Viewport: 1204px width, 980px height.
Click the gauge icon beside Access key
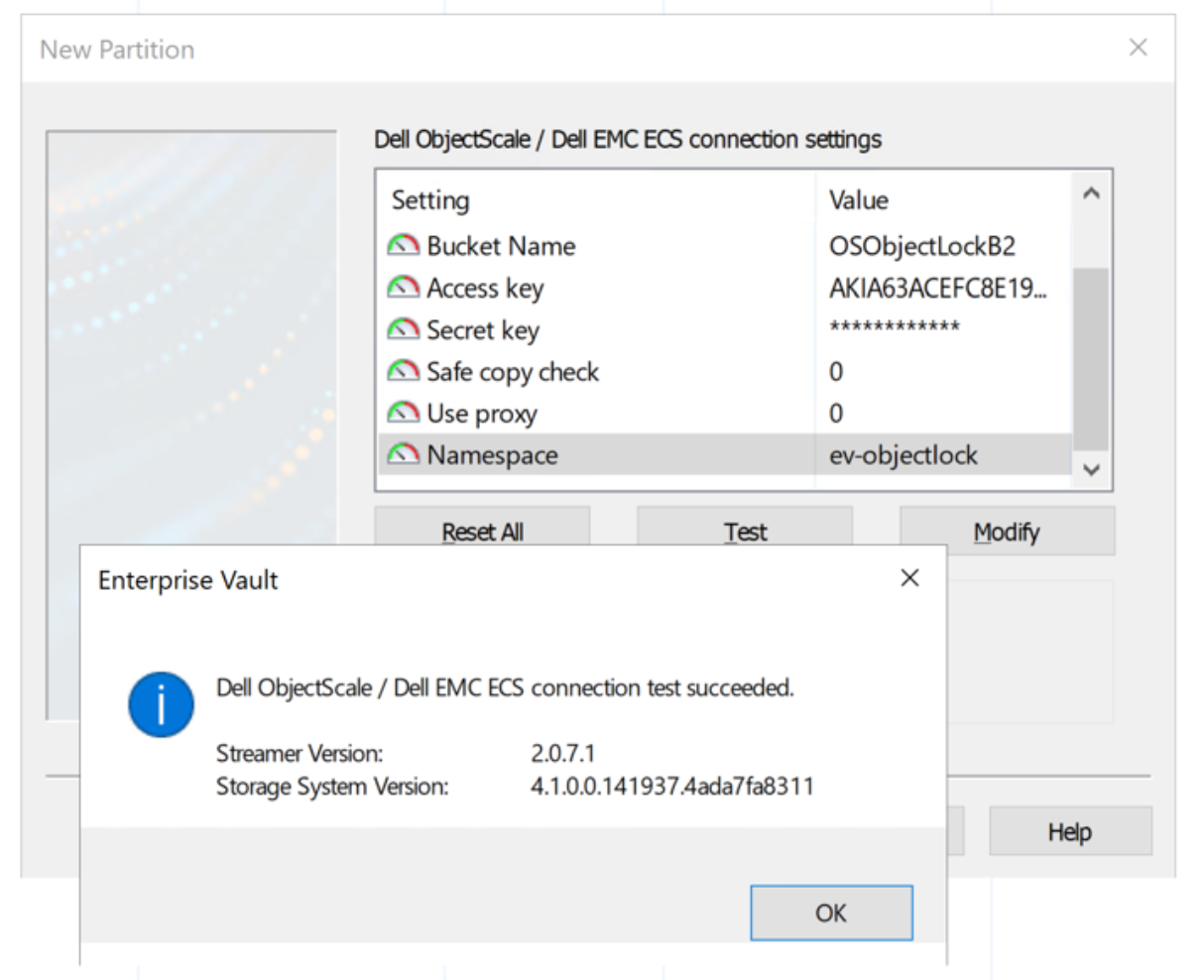[403, 287]
